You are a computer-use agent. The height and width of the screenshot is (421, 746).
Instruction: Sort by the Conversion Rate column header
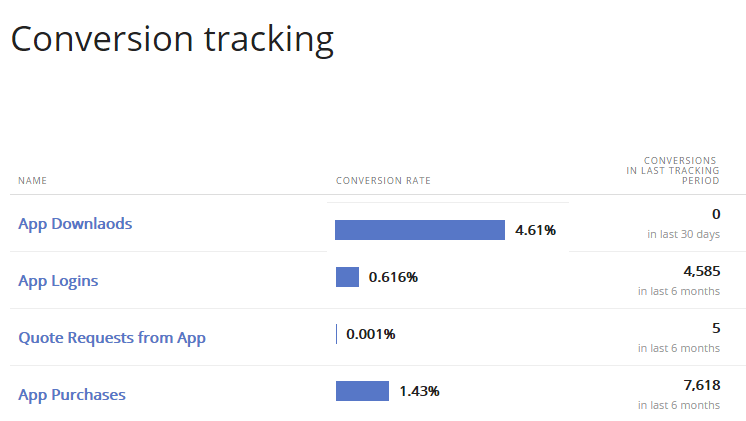383,181
